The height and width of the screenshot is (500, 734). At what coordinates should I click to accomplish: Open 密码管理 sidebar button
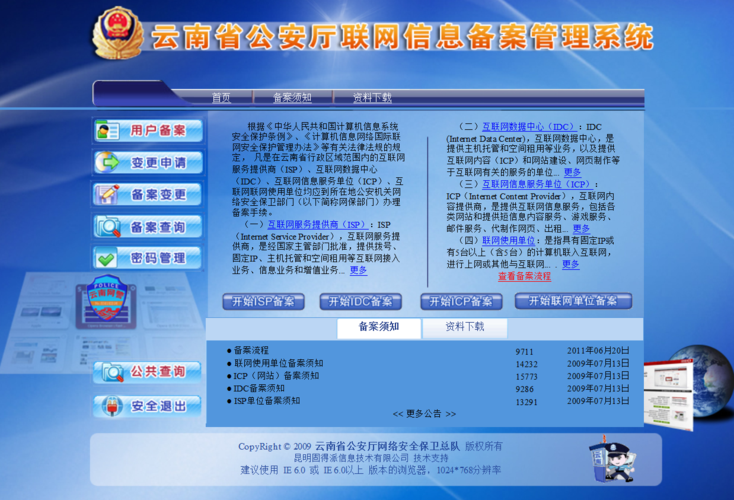tap(148, 257)
